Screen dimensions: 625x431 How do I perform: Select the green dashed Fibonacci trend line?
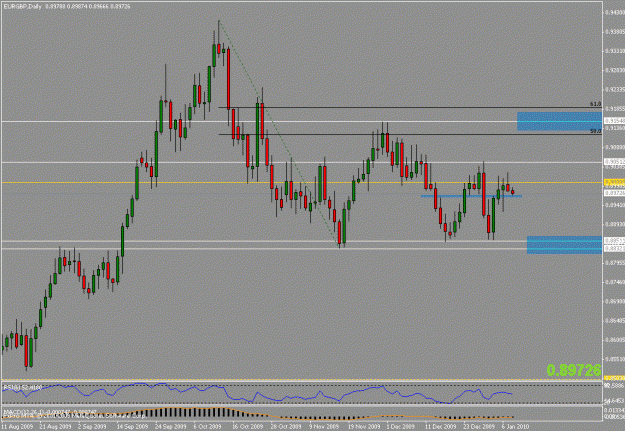[278, 131]
